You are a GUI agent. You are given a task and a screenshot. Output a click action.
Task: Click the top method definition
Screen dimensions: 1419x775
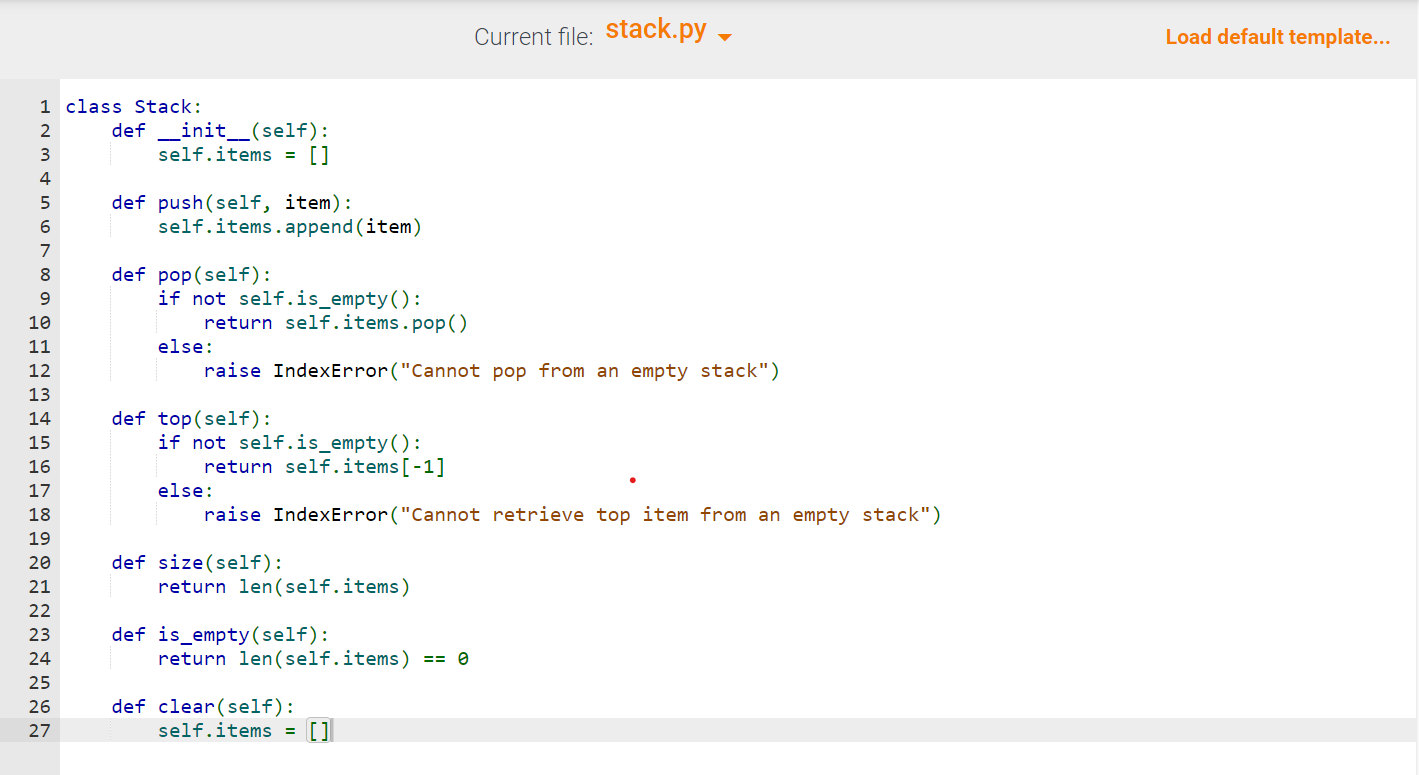[190, 418]
